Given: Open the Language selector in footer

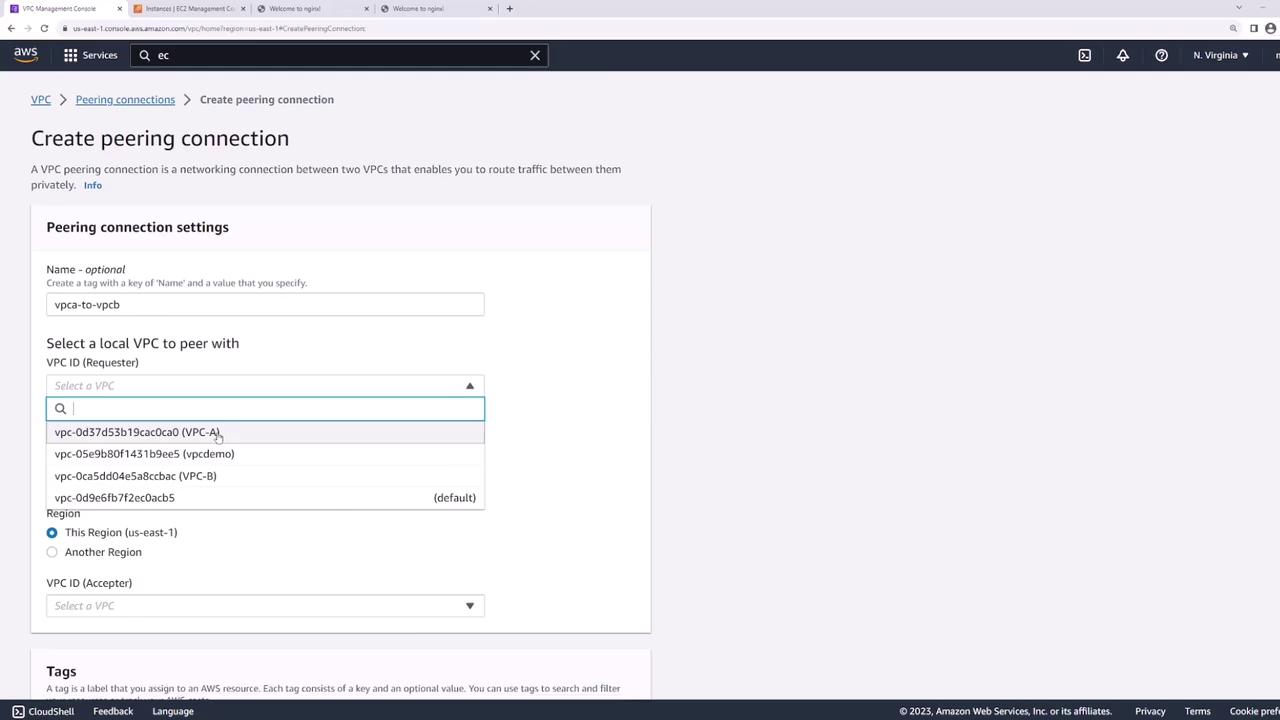Looking at the screenshot, I should 173,711.
